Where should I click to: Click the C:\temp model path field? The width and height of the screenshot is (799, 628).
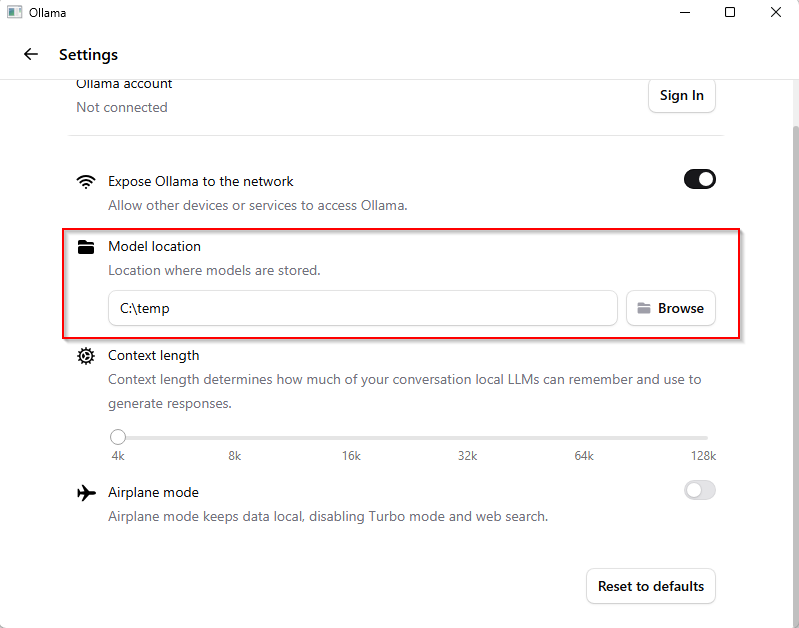[x=362, y=309]
